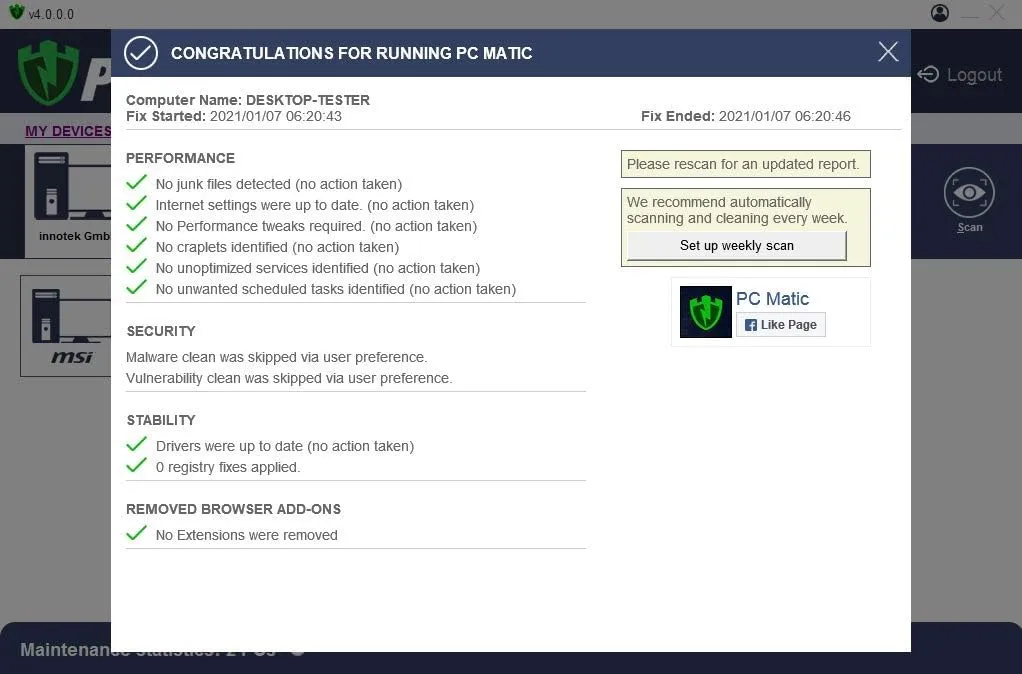This screenshot has width=1022, height=674.
Task: Click 'Please rescan for an updated report.' notice
Action: (x=746, y=164)
